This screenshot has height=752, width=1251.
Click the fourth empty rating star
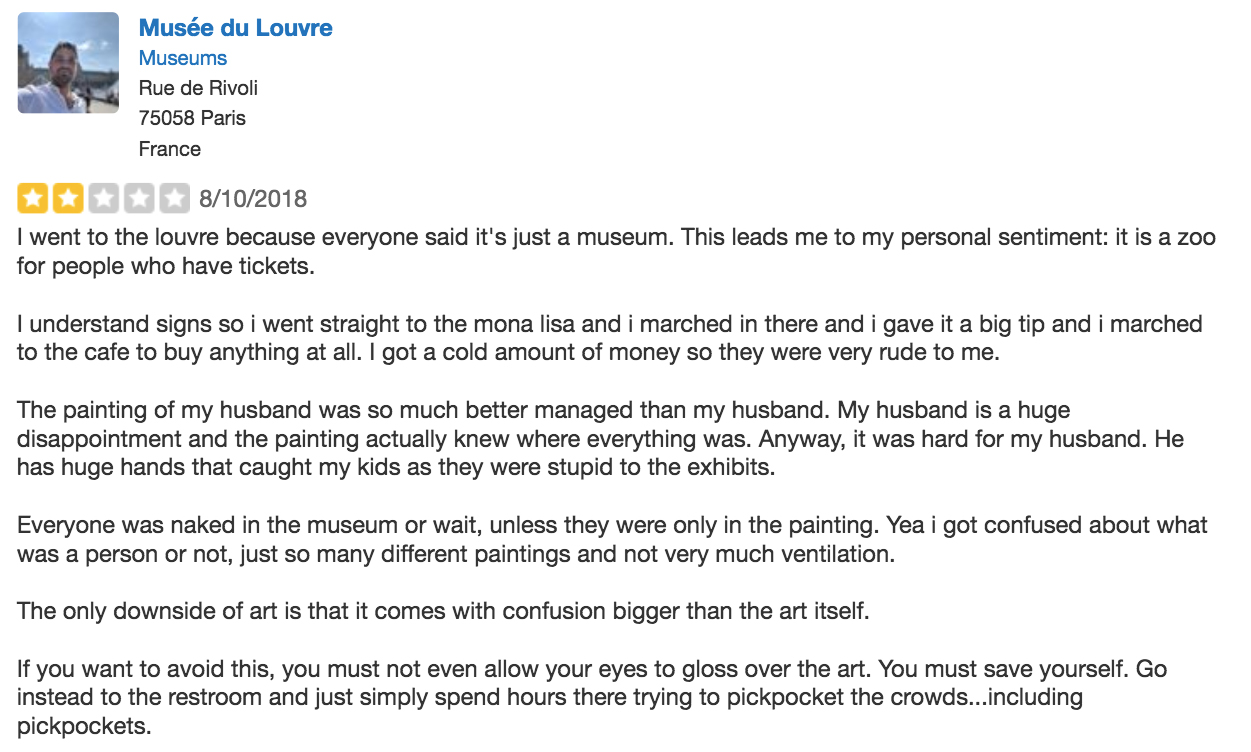pos(140,198)
